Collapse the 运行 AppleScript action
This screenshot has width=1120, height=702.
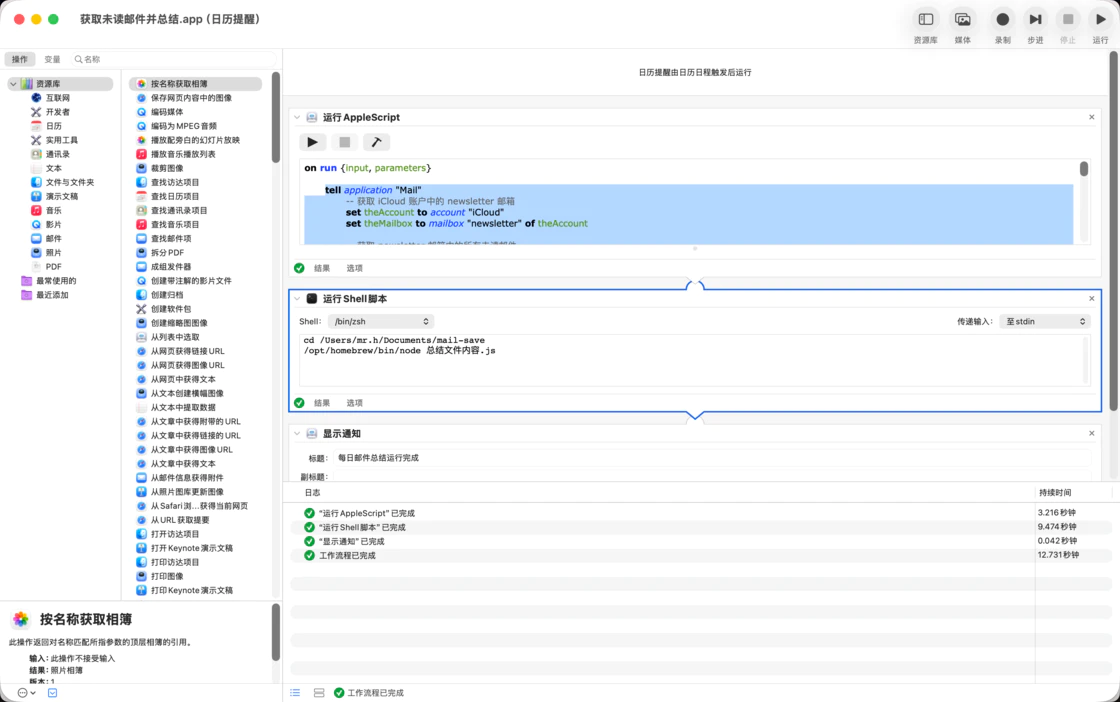[x=297, y=118]
